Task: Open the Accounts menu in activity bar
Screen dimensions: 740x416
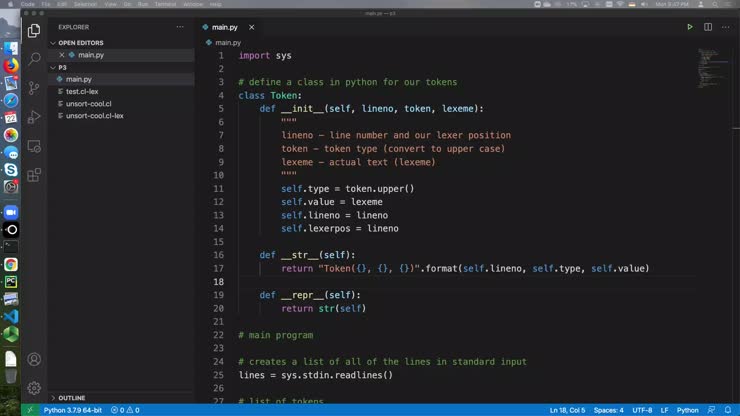Action: (x=34, y=359)
